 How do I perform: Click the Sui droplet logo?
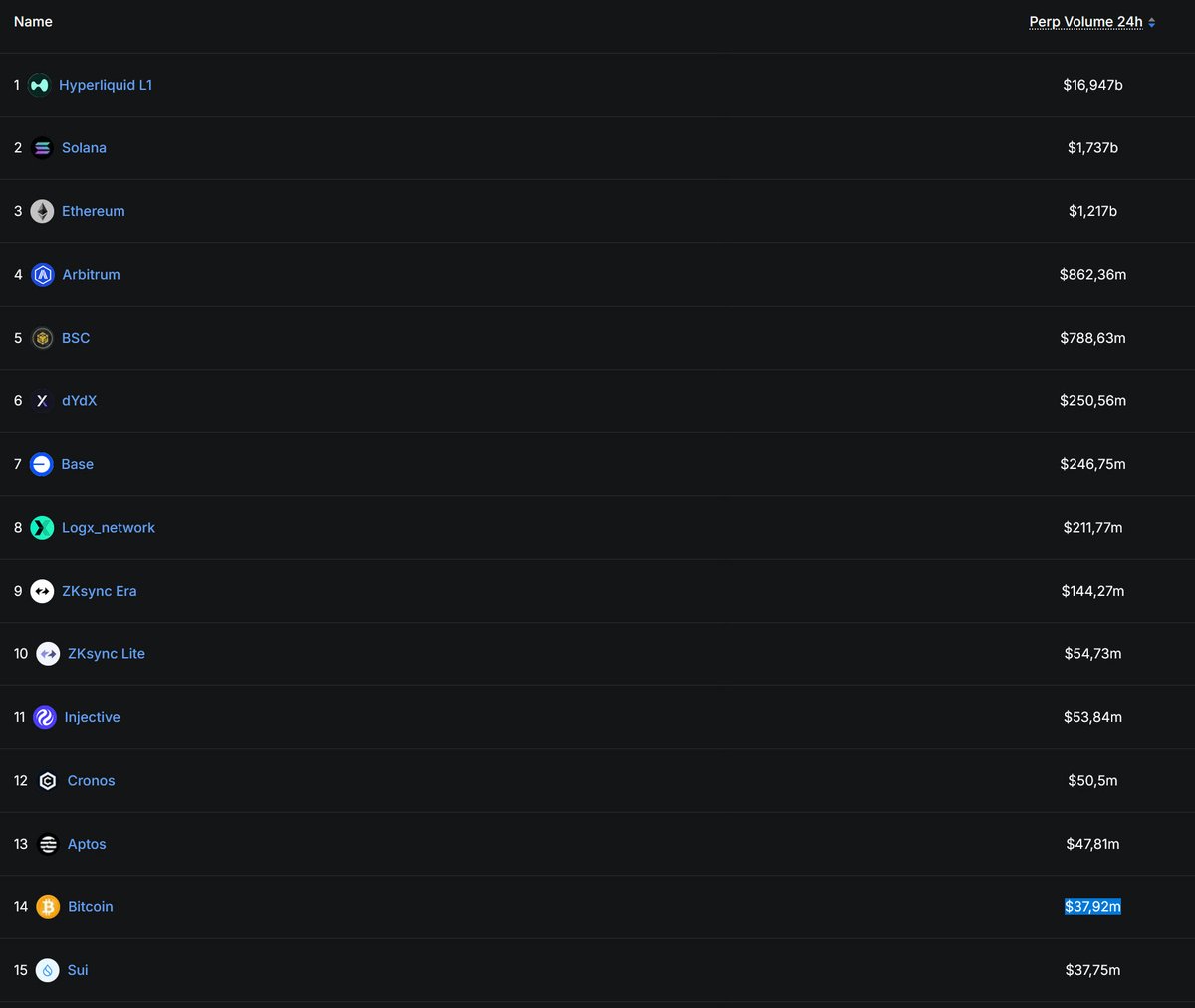click(48, 970)
